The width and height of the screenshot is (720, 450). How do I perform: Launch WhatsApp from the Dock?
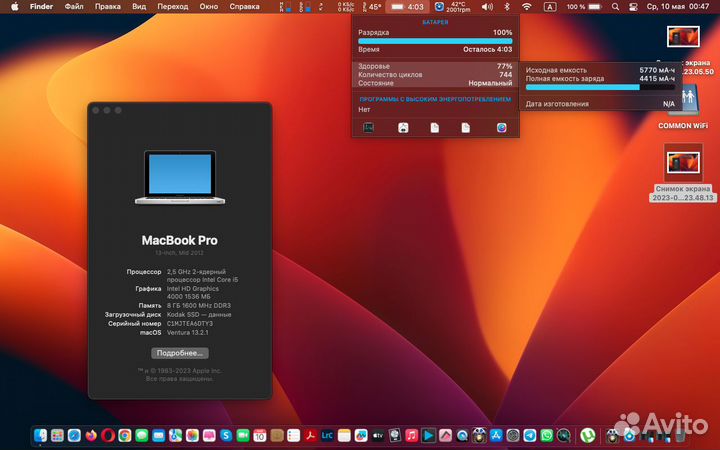click(546, 435)
